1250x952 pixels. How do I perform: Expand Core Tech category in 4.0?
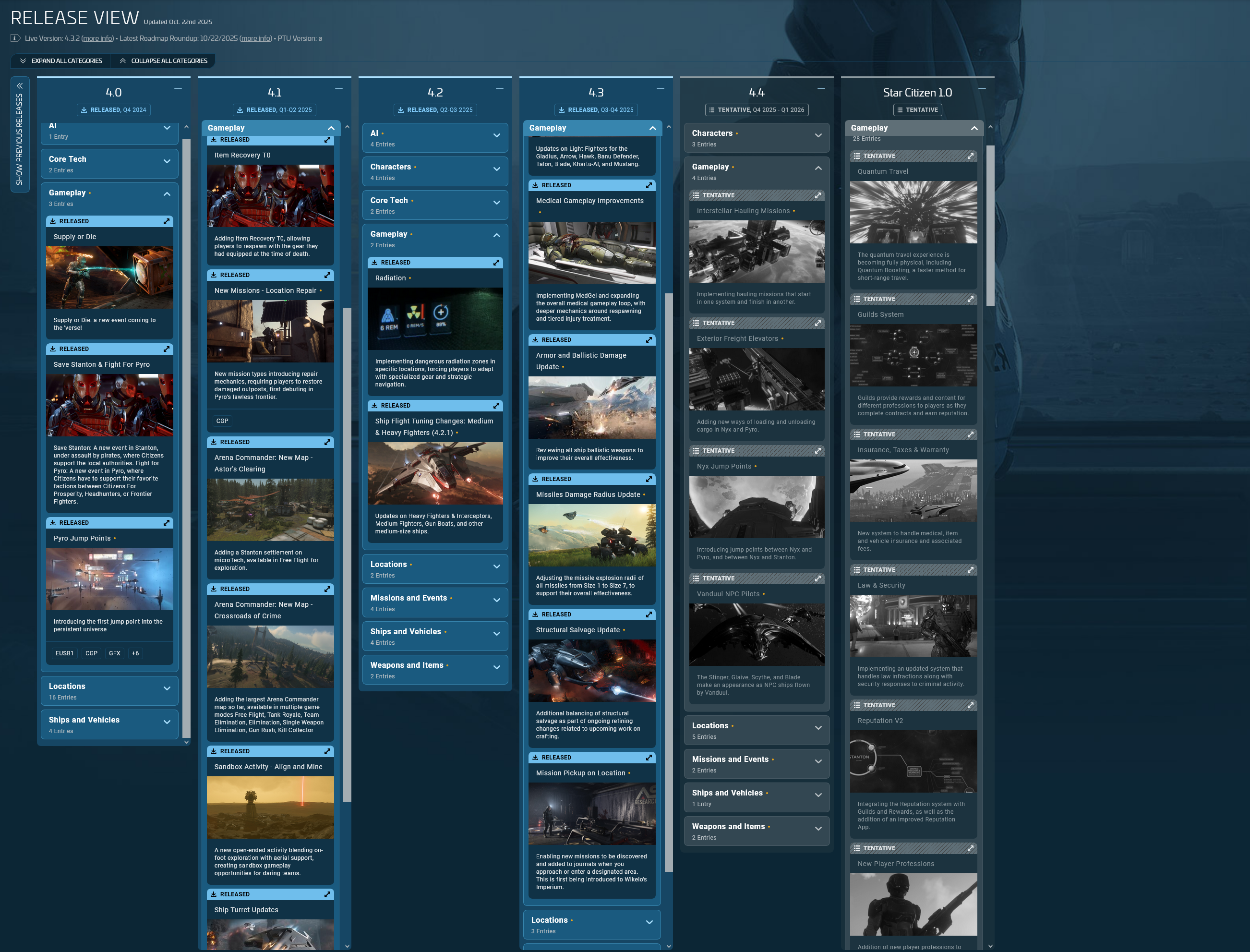[x=167, y=161]
